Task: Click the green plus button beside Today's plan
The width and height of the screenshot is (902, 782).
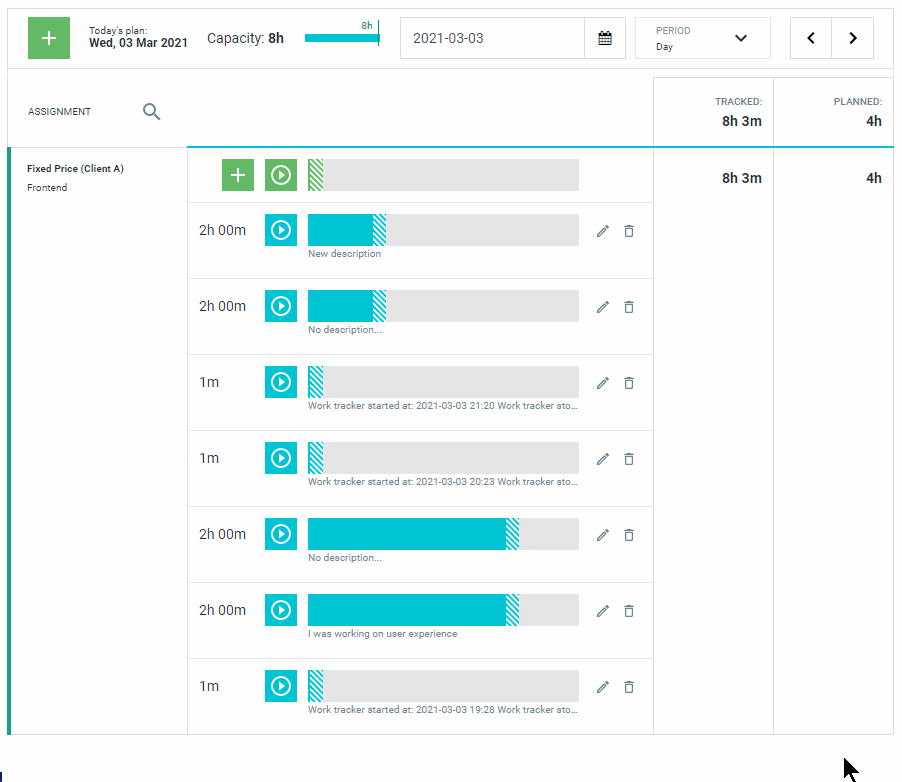Action: click(49, 38)
